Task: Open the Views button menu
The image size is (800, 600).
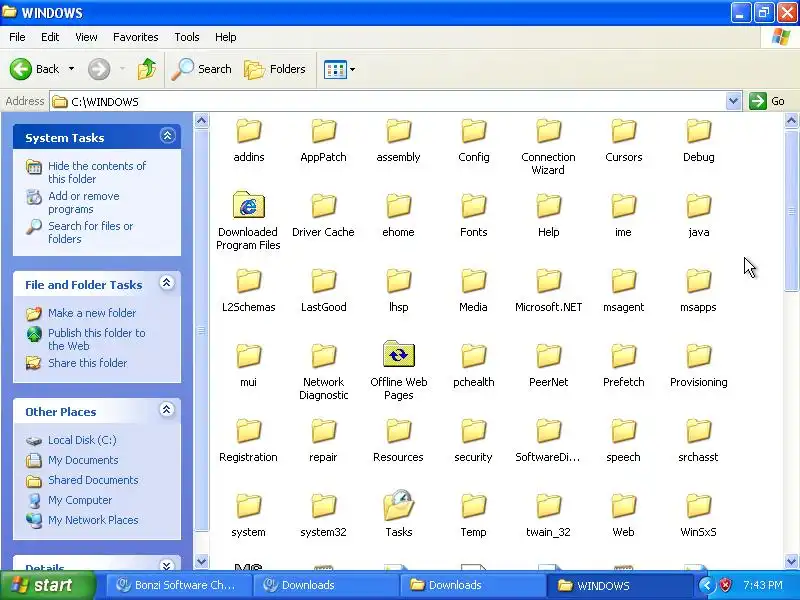Action: tap(339, 69)
